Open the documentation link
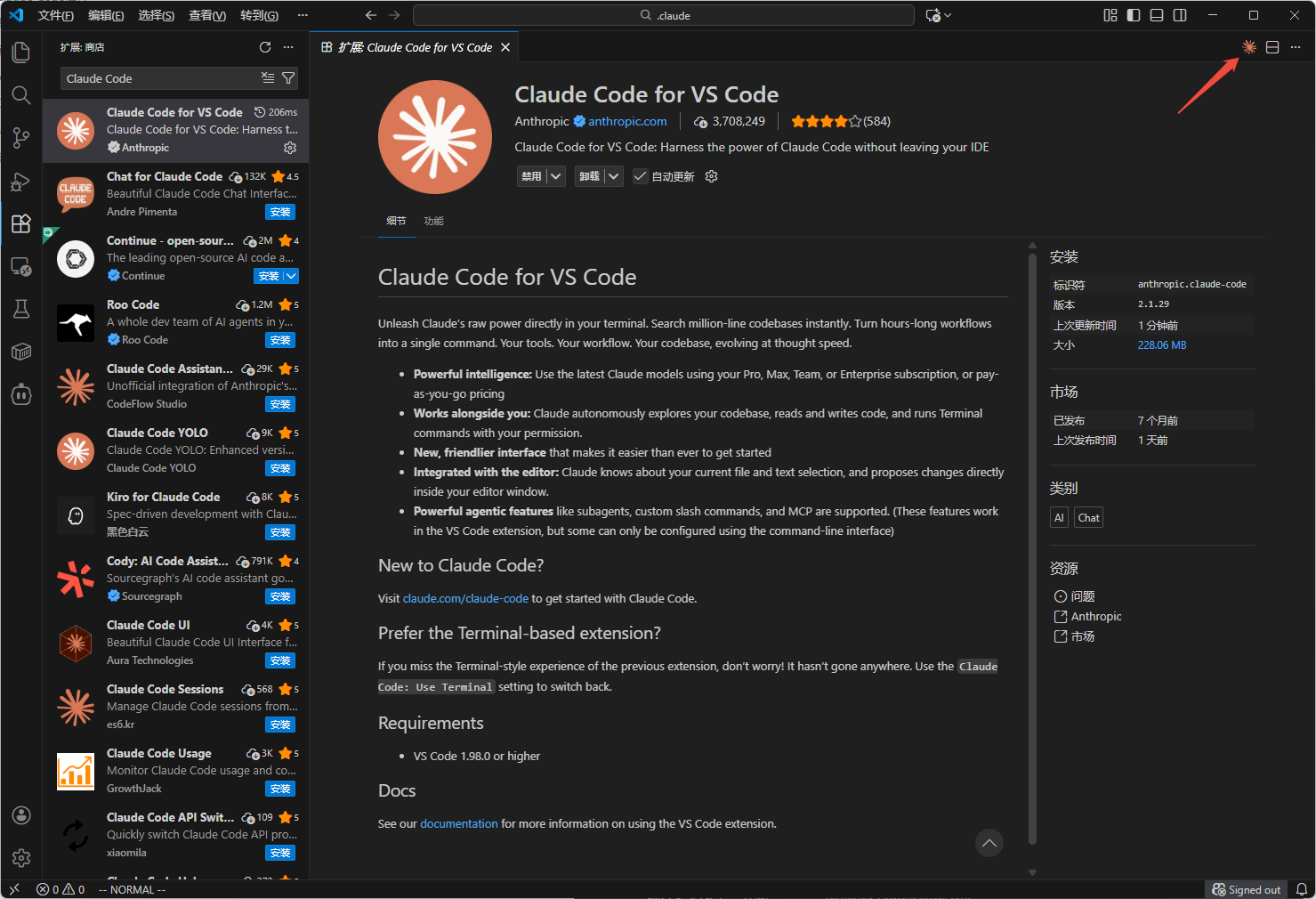This screenshot has width=1316, height=899. click(x=459, y=823)
